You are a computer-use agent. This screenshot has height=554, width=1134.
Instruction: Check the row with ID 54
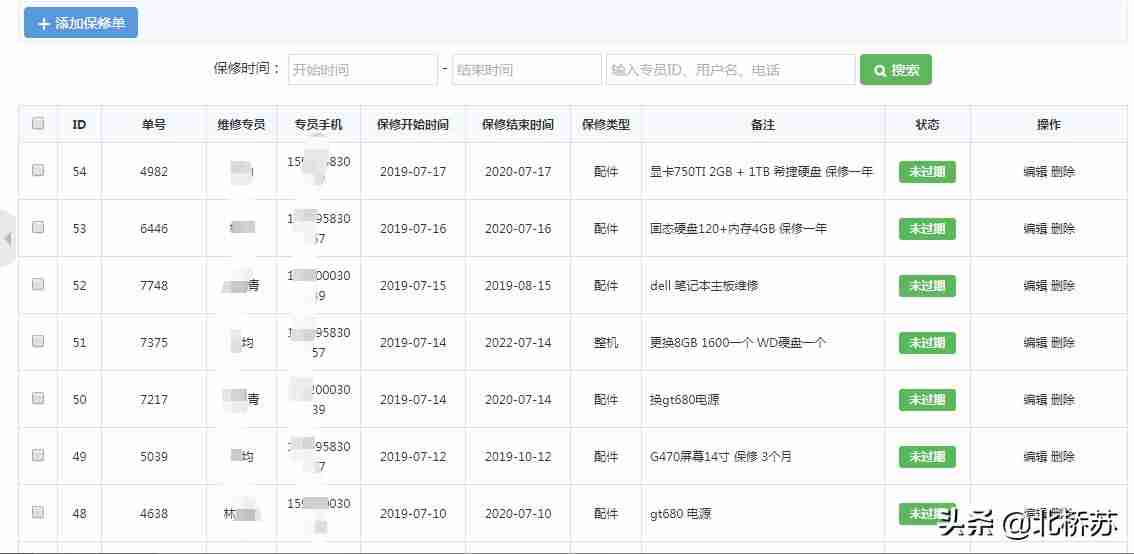(x=38, y=171)
